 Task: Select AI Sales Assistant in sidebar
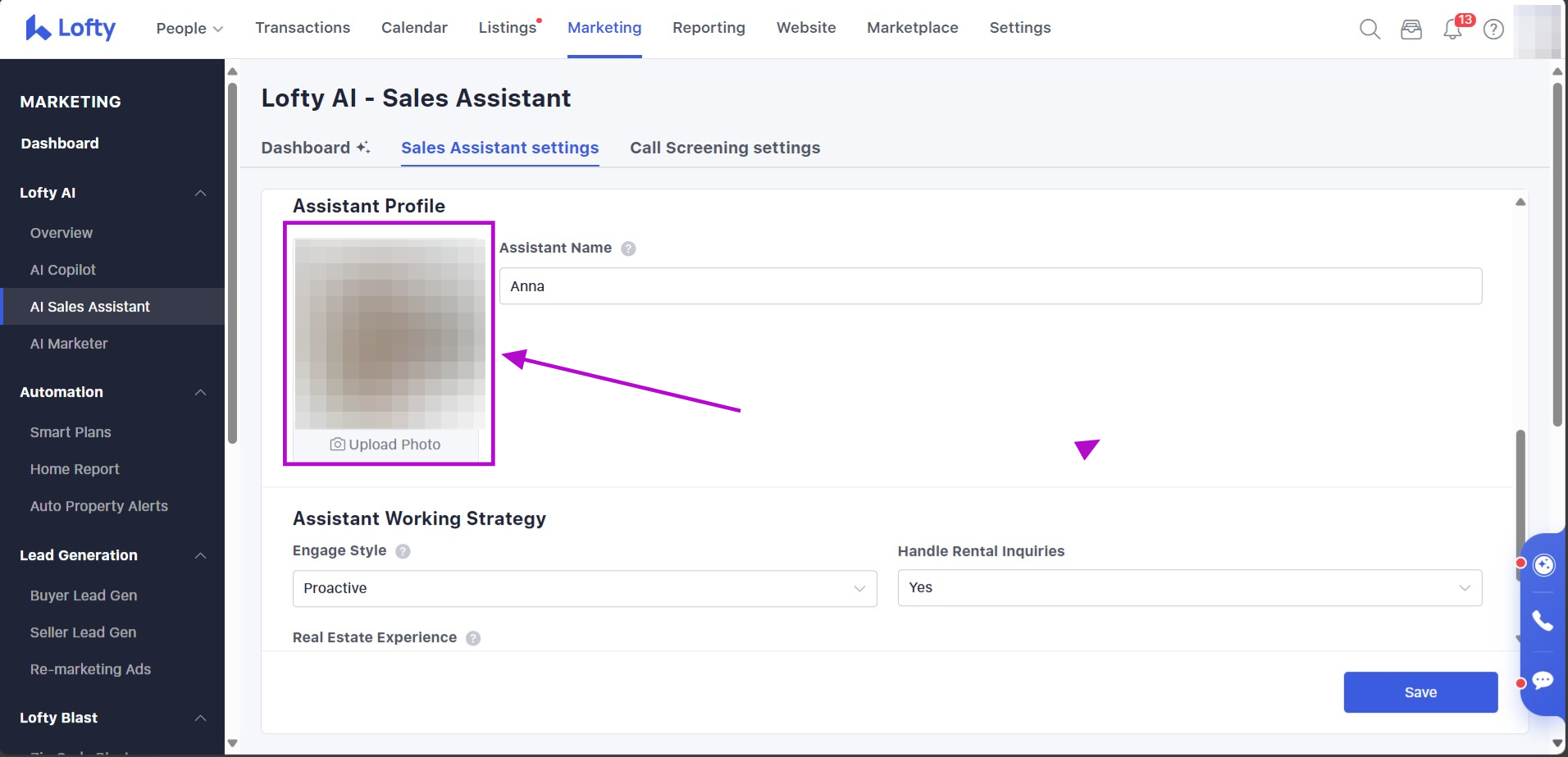point(112,307)
